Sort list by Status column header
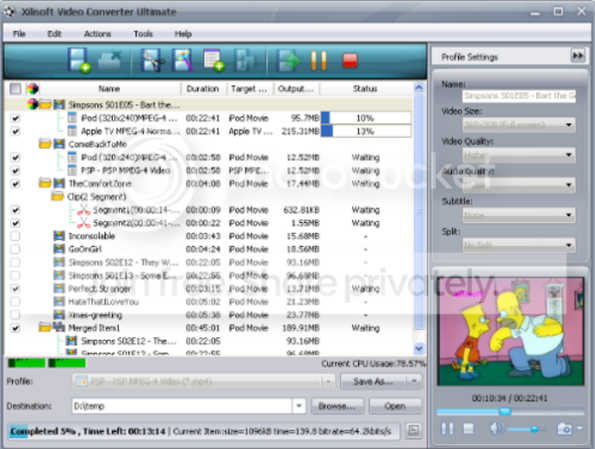This screenshot has height=449, width=595. (365, 89)
